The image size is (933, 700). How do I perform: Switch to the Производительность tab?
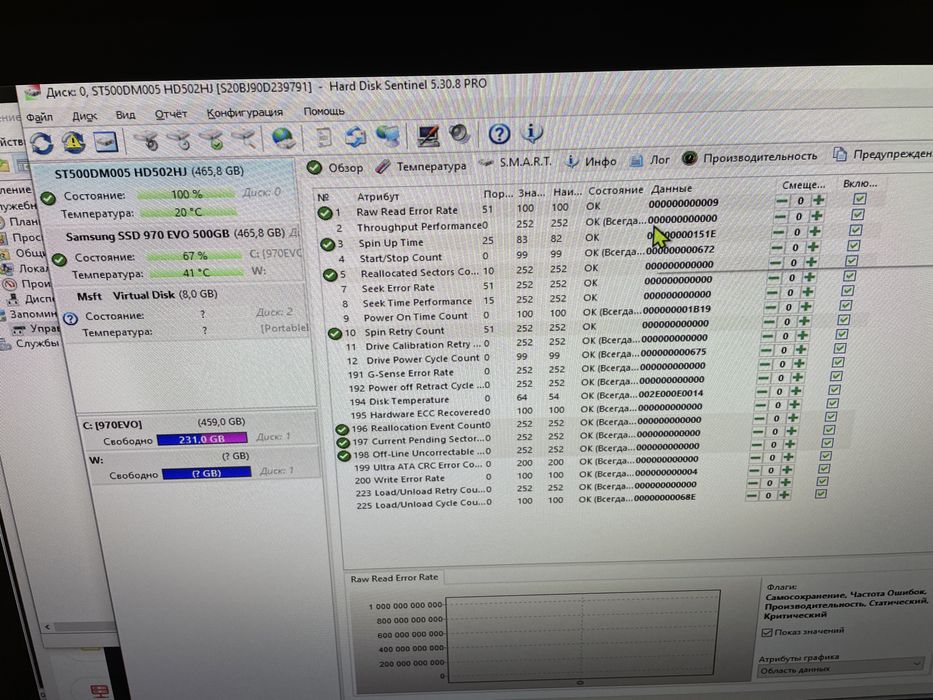(x=750, y=157)
